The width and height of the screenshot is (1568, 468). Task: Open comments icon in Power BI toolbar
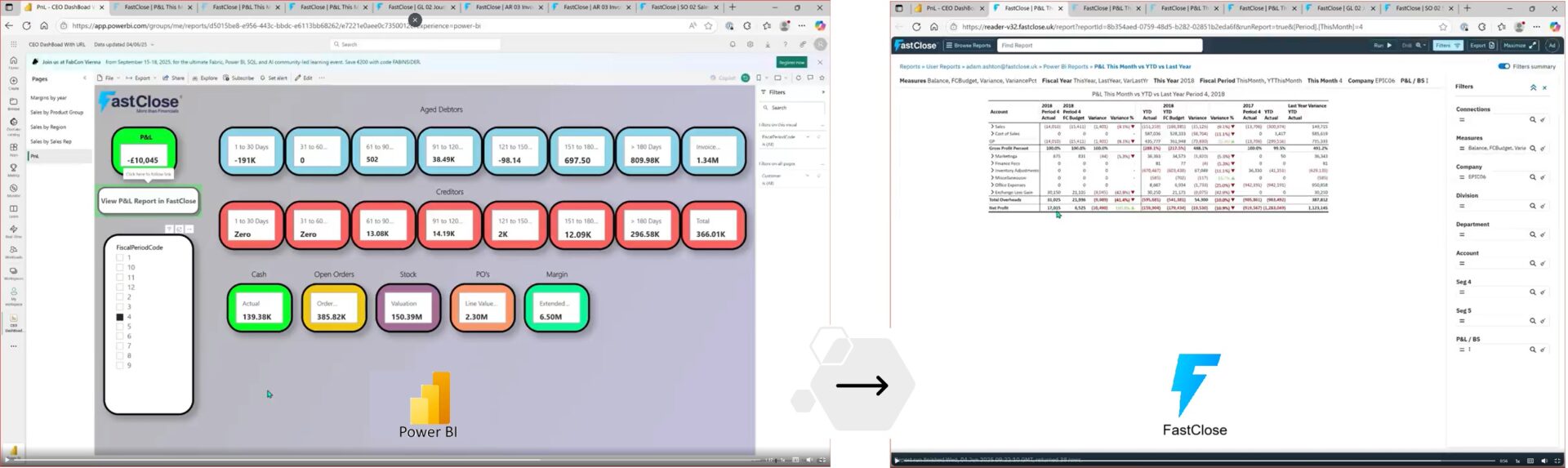click(810, 78)
